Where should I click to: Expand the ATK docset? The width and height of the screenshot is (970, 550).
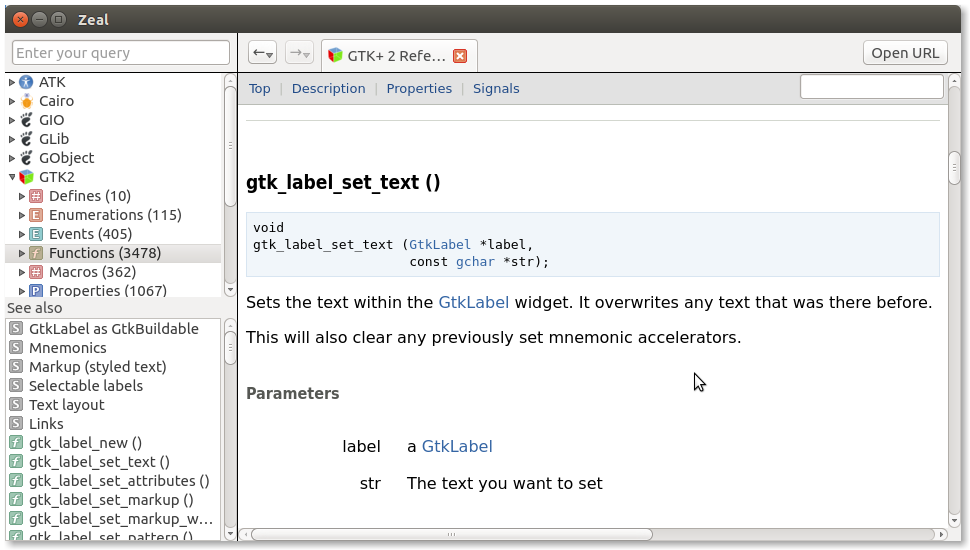click(x=12, y=82)
